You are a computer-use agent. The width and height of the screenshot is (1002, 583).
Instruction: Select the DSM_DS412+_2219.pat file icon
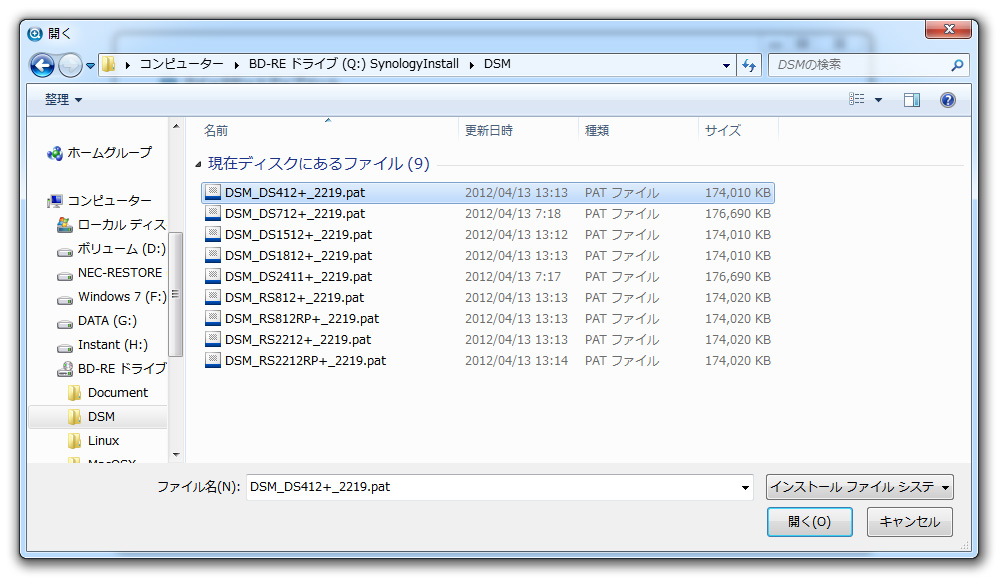click(213, 192)
